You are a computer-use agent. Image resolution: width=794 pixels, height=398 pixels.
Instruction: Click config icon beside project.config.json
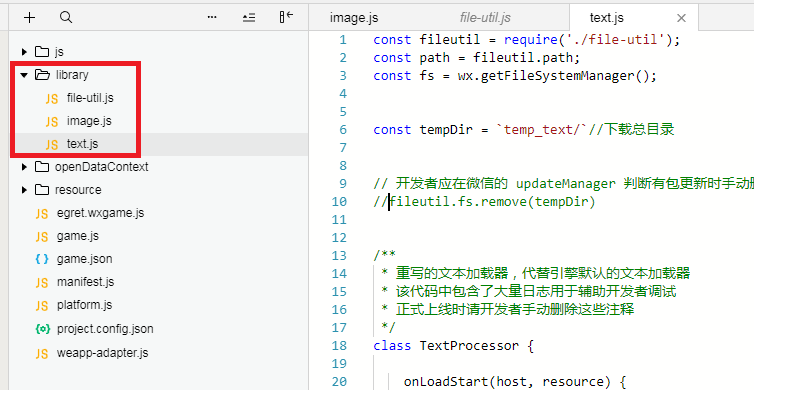43,329
